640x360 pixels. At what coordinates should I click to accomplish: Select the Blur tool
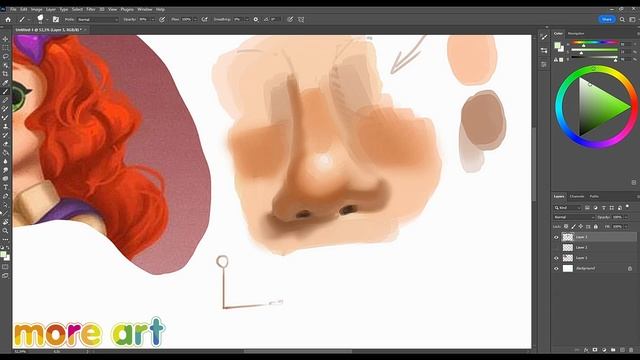coord(5,161)
